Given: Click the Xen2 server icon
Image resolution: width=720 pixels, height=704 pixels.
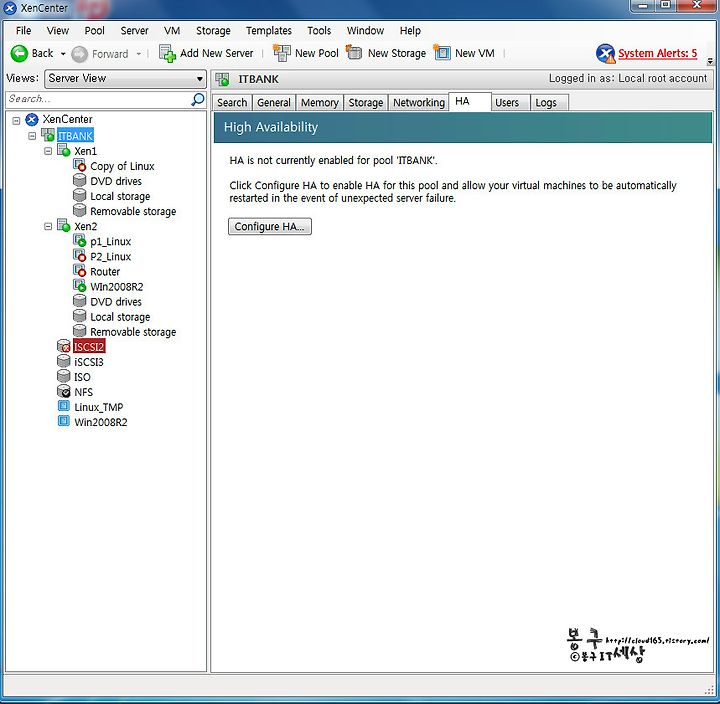Looking at the screenshot, I should coord(63,225).
